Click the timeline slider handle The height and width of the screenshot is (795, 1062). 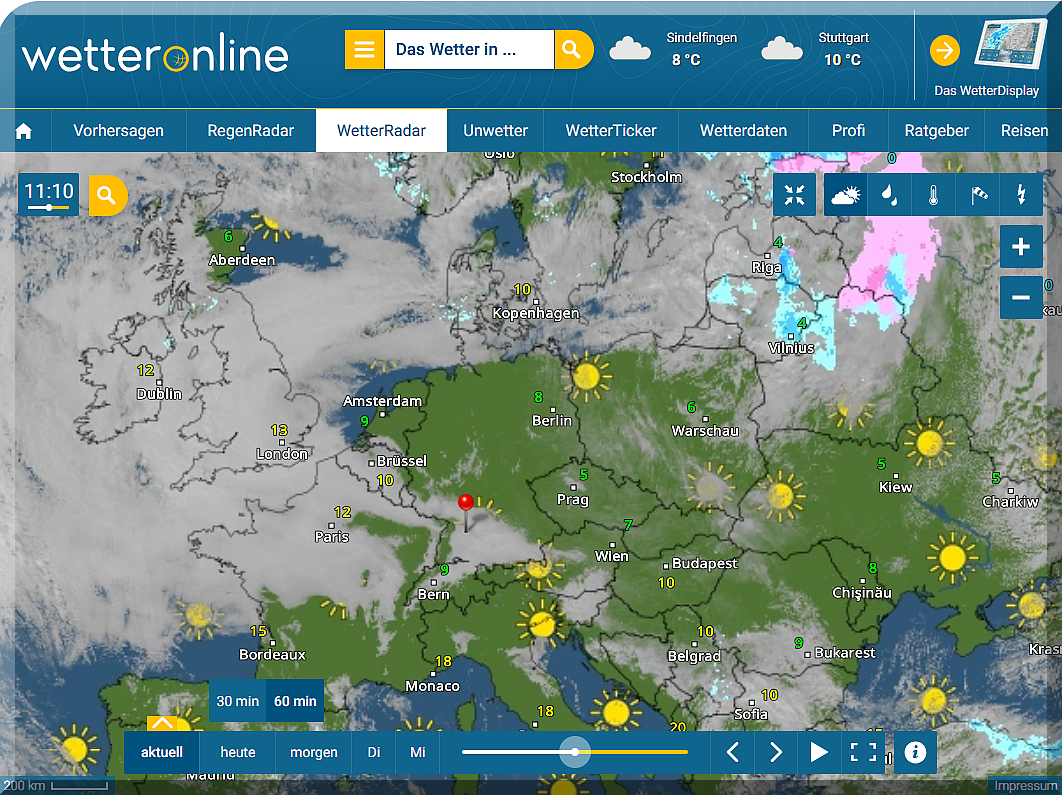(x=575, y=752)
